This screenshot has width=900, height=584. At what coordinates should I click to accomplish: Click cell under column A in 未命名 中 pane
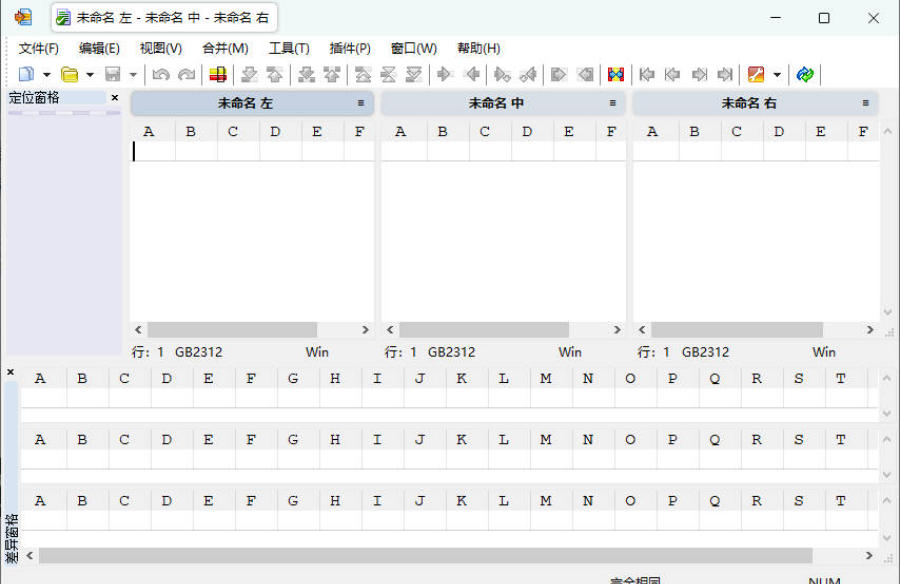point(401,151)
